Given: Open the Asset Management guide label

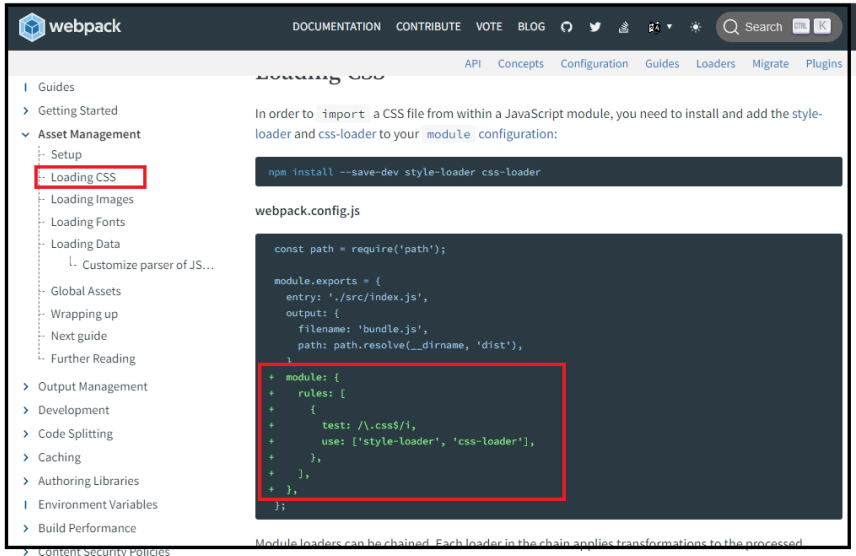Looking at the screenshot, I should pos(89,134).
